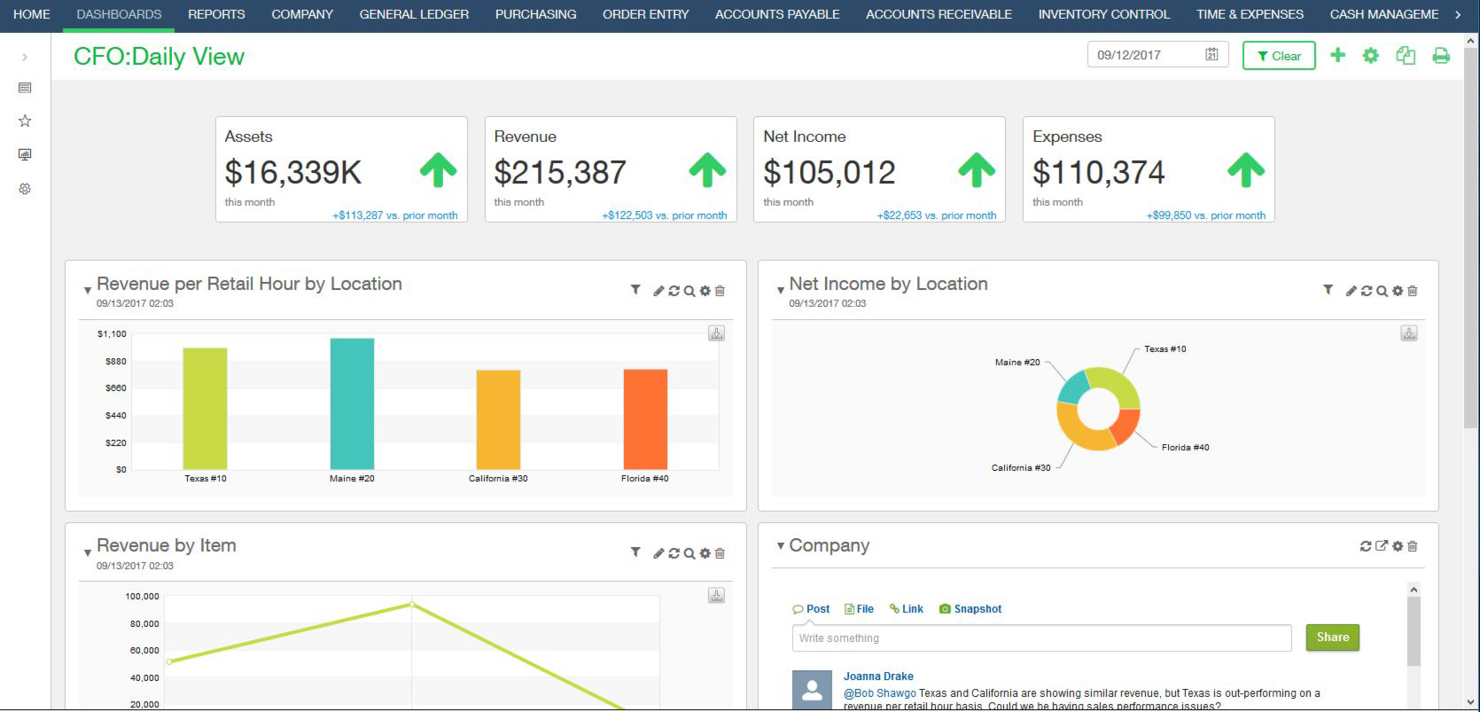Click the Clear filter button
This screenshot has height=712, width=1480.
pyautogui.click(x=1278, y=55)
